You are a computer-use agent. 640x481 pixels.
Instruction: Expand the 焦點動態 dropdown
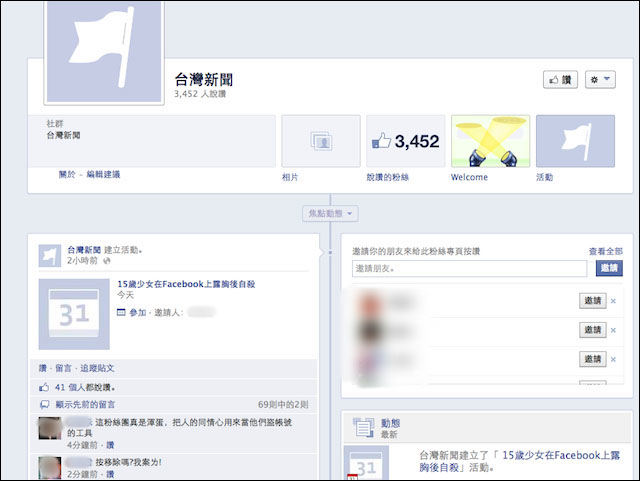[x=330, y=214]
